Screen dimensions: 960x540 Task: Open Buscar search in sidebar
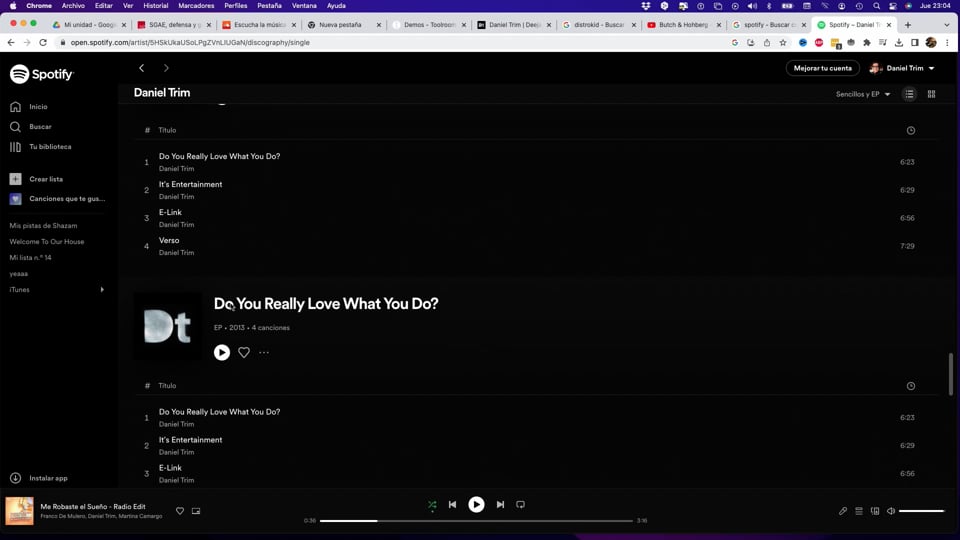coord(31,127)
